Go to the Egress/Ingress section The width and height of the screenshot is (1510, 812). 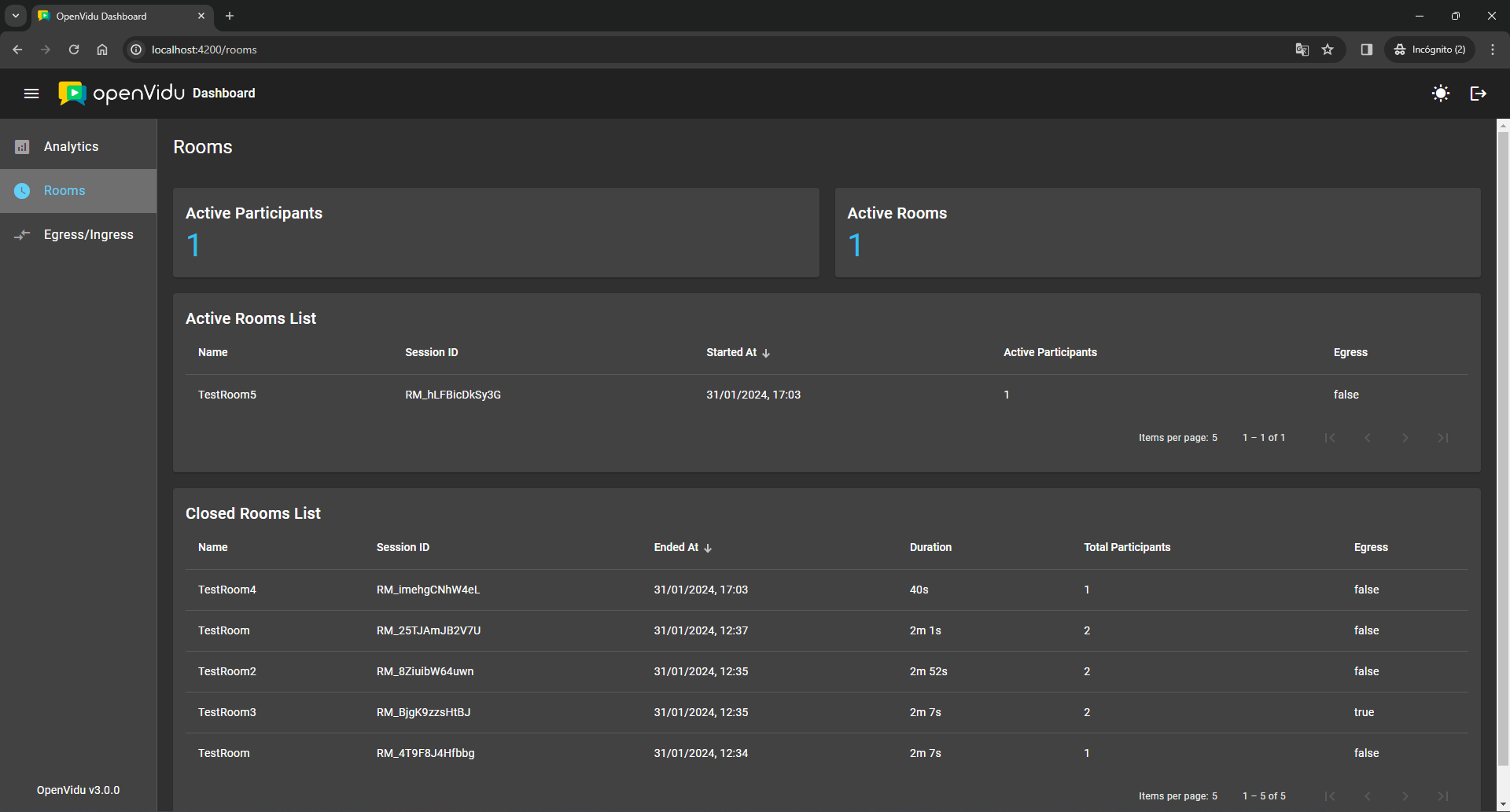coord(88,235)
